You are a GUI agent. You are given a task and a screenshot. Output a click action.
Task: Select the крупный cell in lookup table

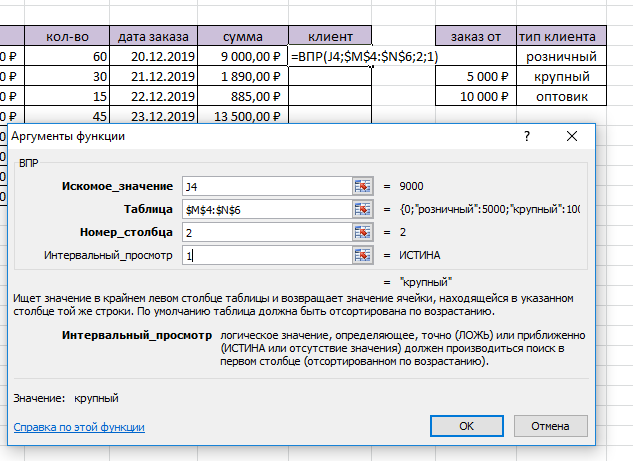pos(562,76)
